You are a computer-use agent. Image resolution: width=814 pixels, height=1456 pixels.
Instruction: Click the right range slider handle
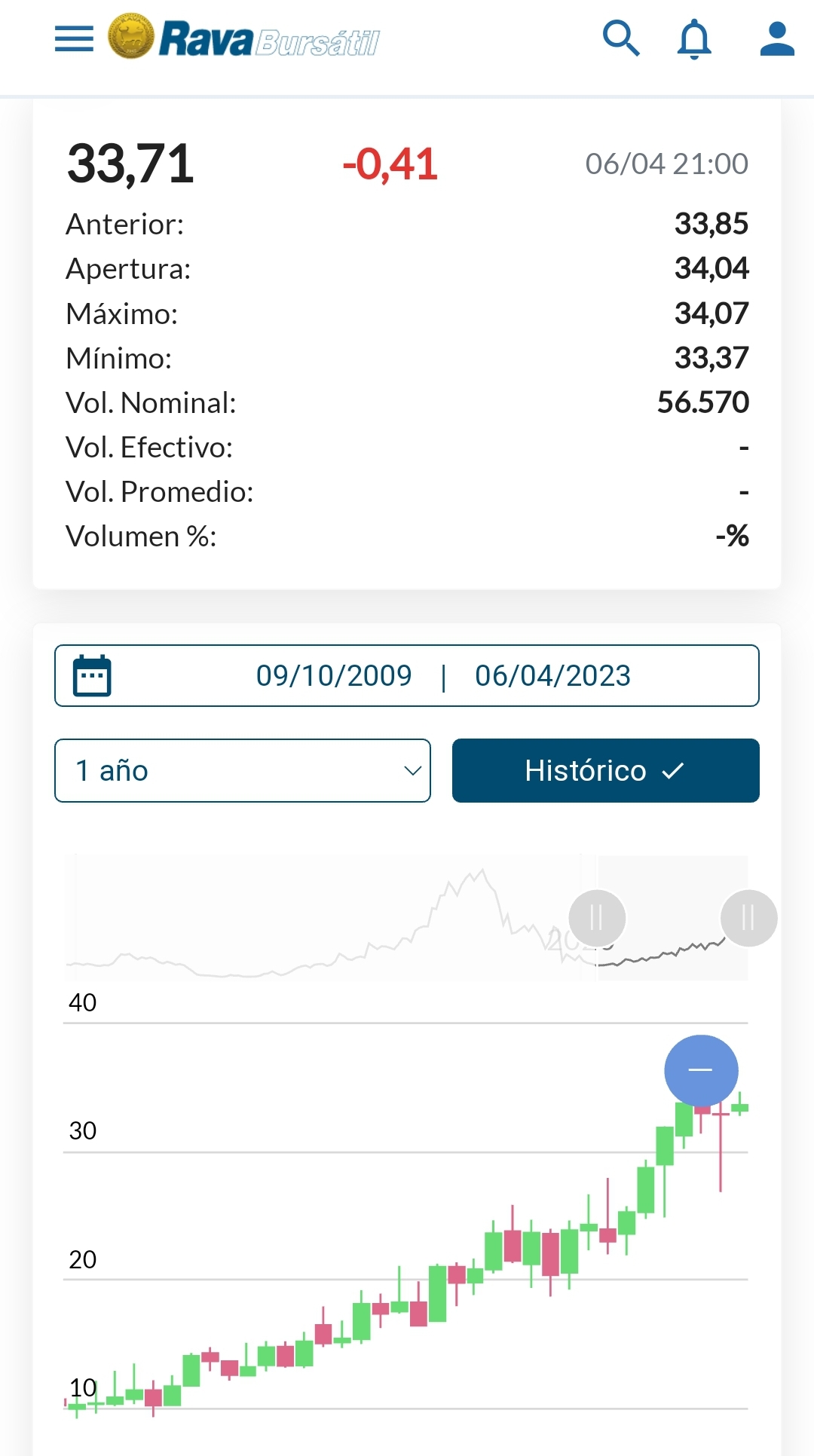pyautogui.click(x=748, y=918)
